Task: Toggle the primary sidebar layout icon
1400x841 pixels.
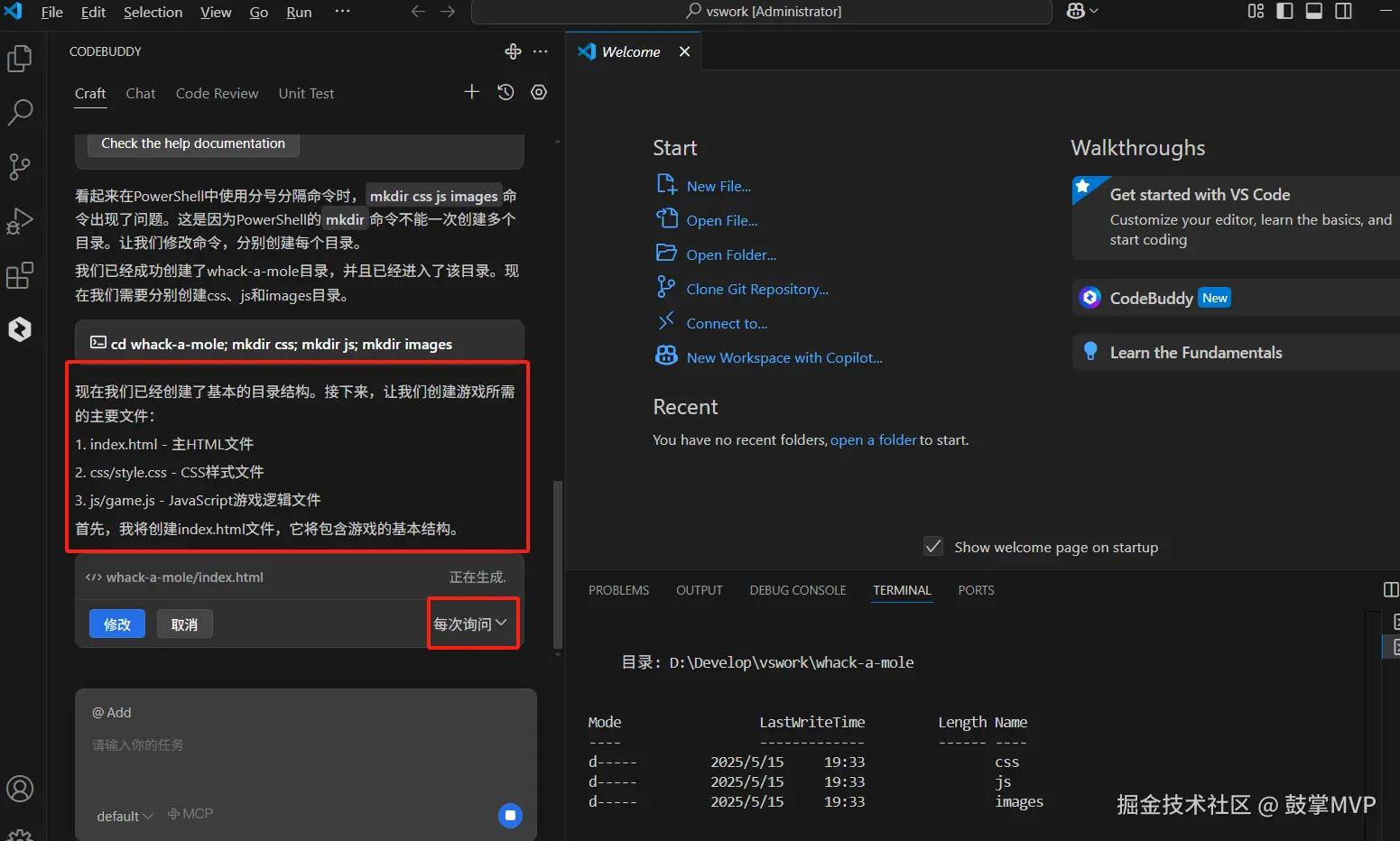Action: pos(1284,11)
